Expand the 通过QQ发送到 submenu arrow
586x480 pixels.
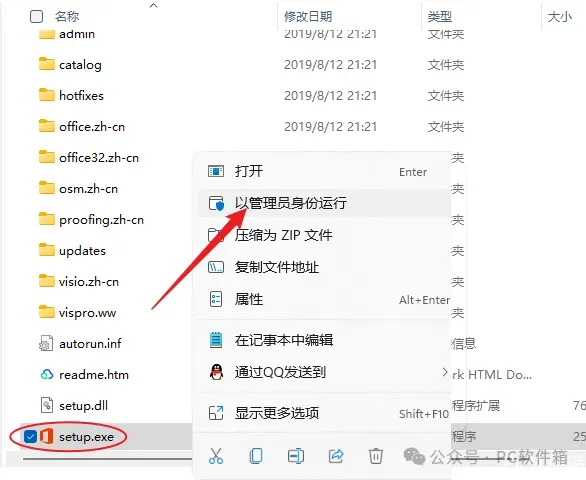pyautogui.click(x=444, y=372)
